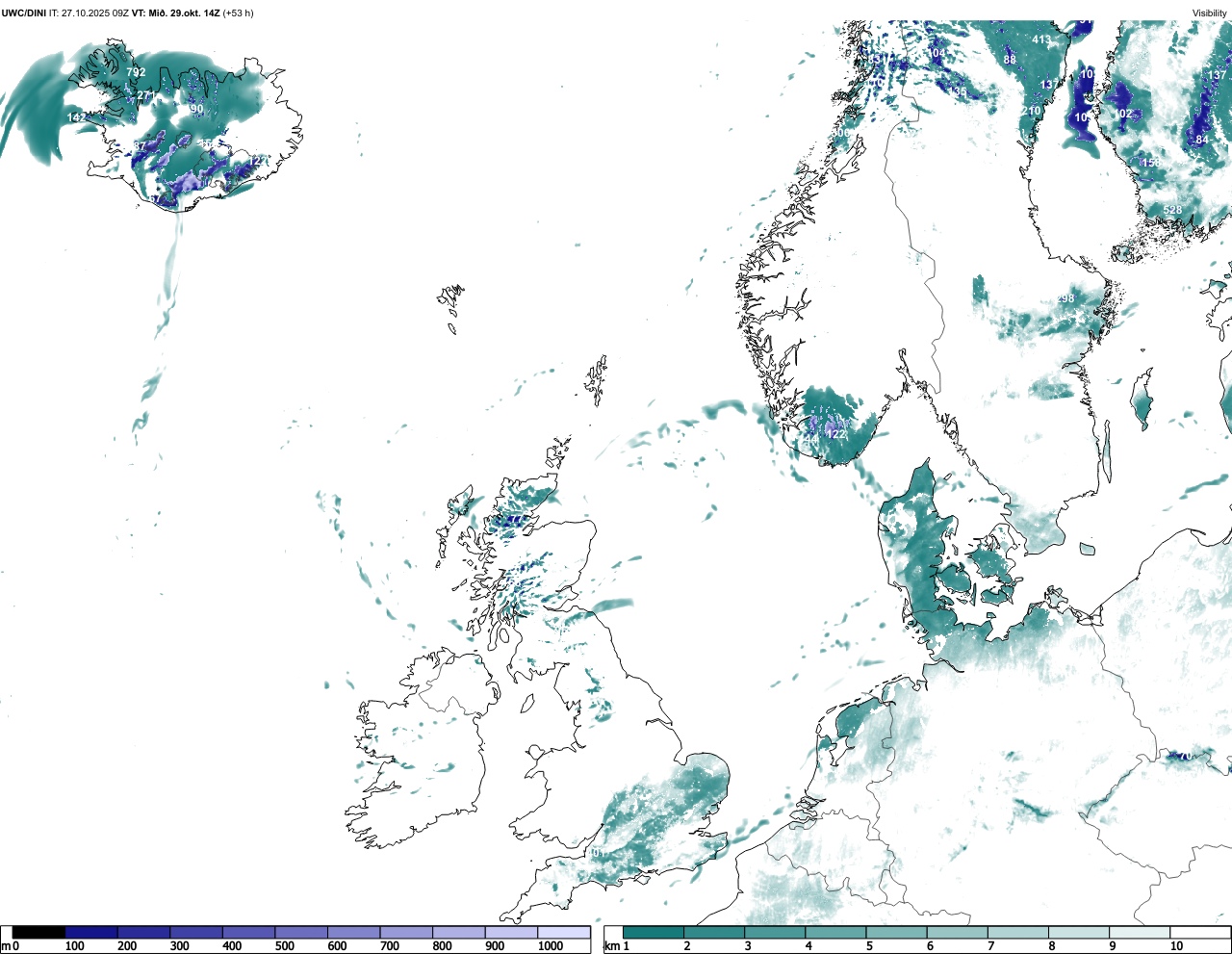
Task: Select the '104' value in northern Norway
Action: click(x=937, y=53)
